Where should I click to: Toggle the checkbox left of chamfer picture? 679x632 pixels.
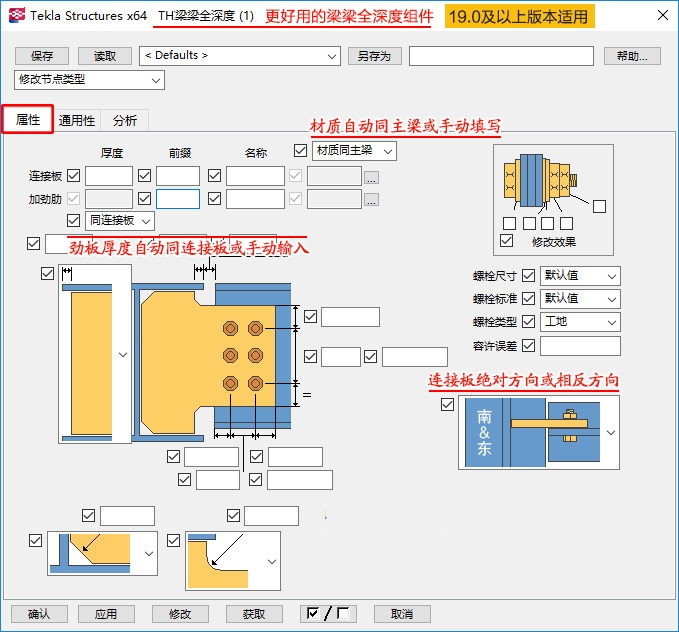(x=35, y=540)
